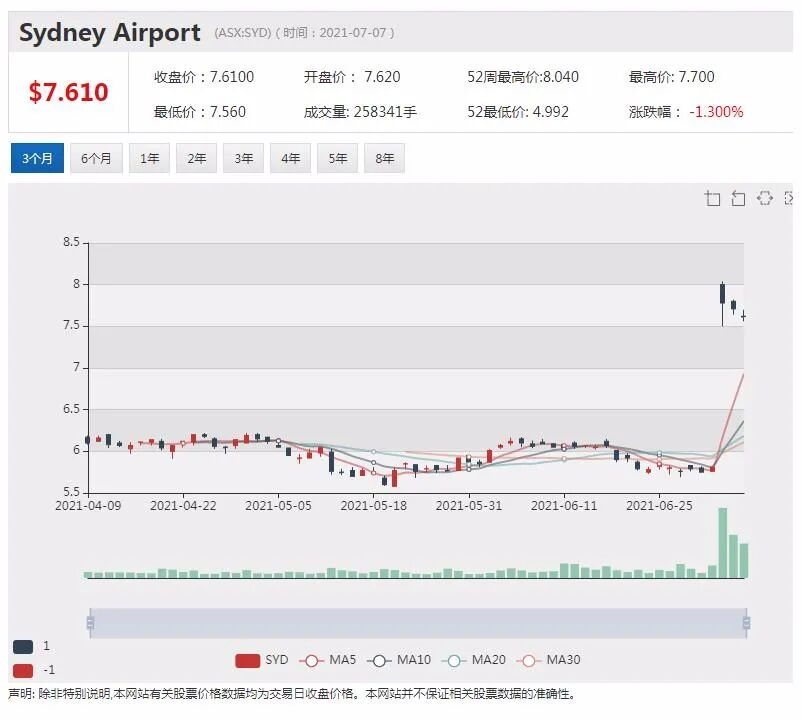Image resolution: width=802 pixels, height=720 pixels.
Task: Toggle the MA5 line legend
Action: click(327, 660)
